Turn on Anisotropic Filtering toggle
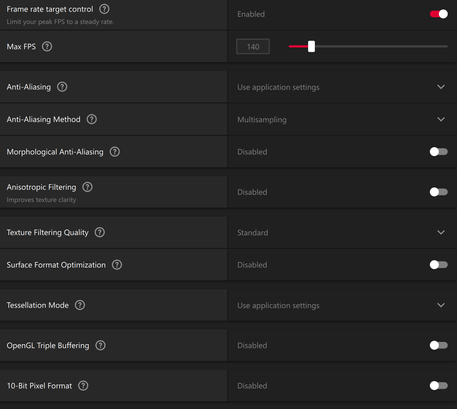457x409 pixels. click(x=439, y=192)
